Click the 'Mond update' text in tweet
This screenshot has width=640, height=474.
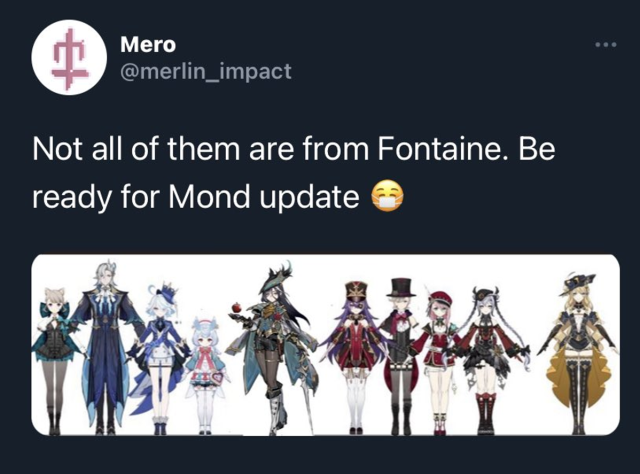pyautogui.click(x=264, y=197)
